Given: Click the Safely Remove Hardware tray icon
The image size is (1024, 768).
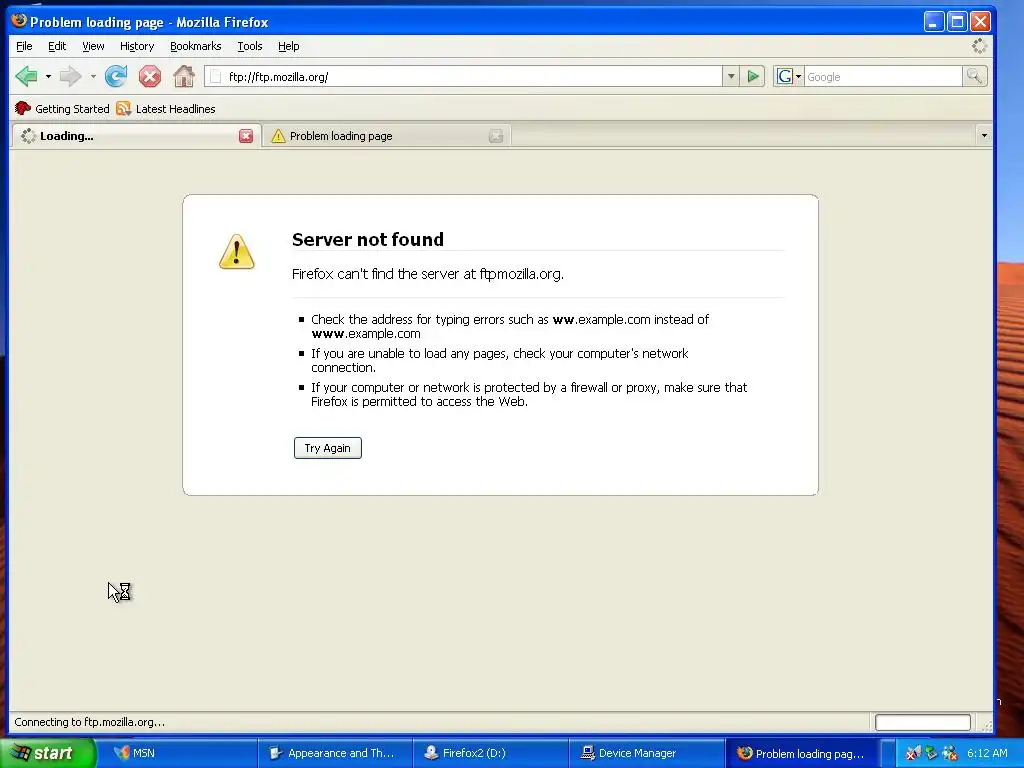Looking at the screenshot, I should click(x=931, y=753).
